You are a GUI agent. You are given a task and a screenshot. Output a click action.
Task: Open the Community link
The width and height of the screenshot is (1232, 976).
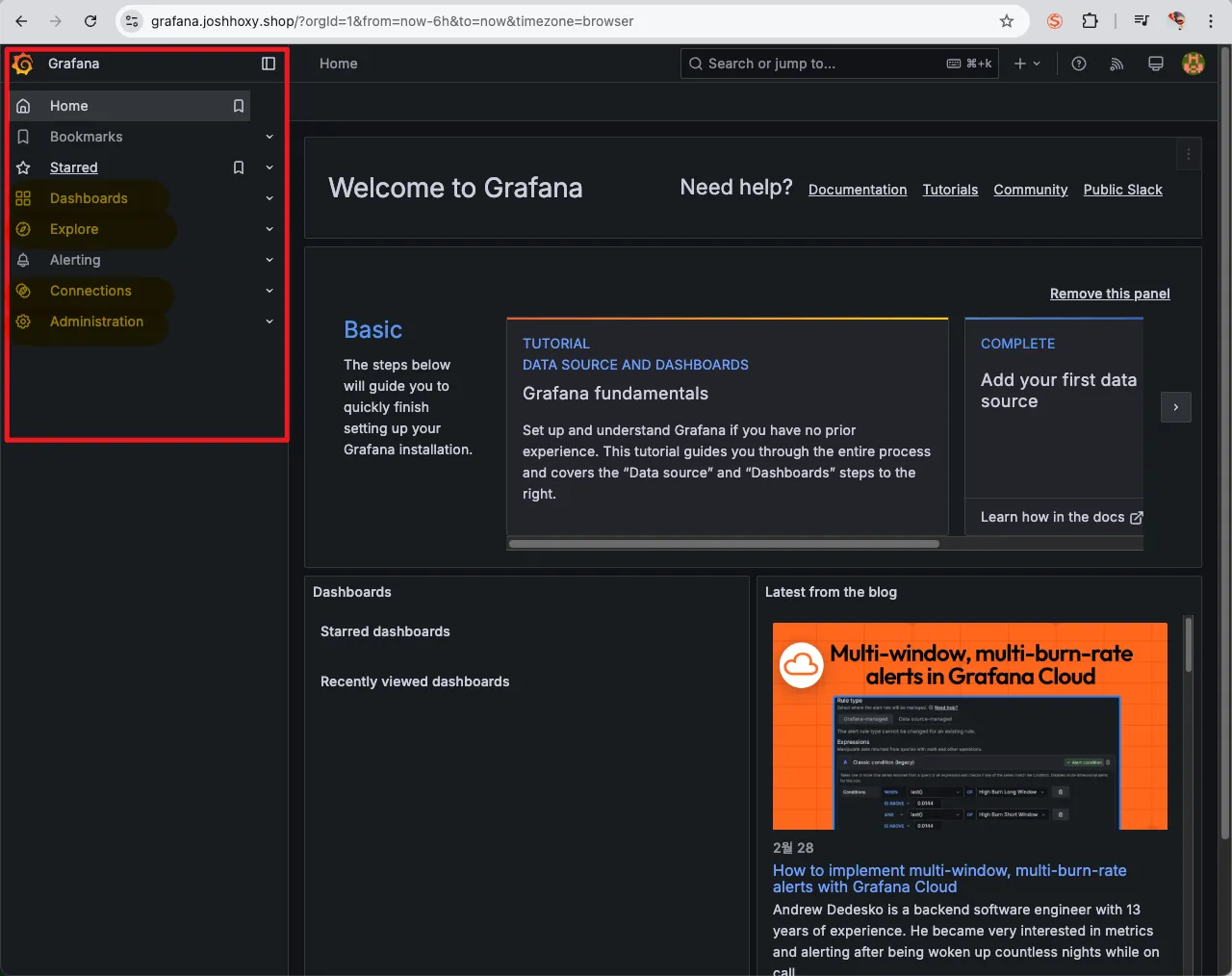1031,190
